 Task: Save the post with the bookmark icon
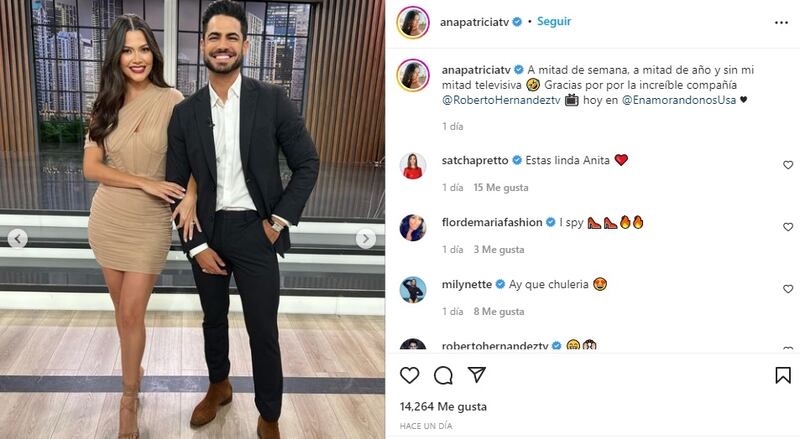pos(783,375)
